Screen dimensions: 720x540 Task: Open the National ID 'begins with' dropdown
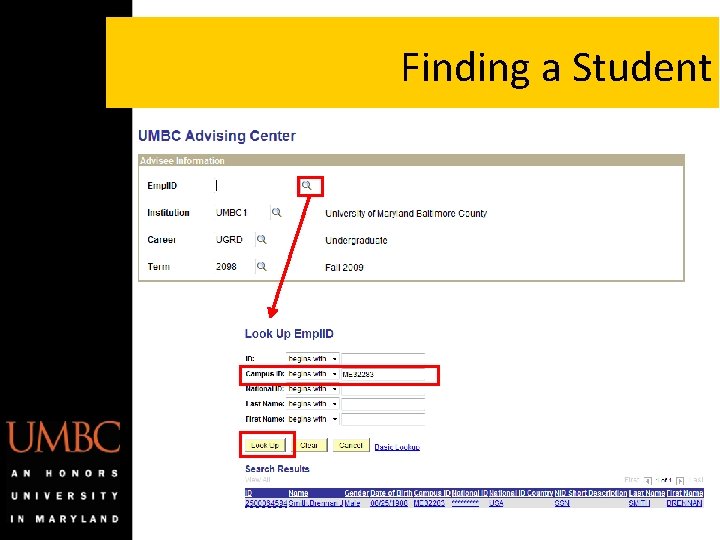coord(312,389)
